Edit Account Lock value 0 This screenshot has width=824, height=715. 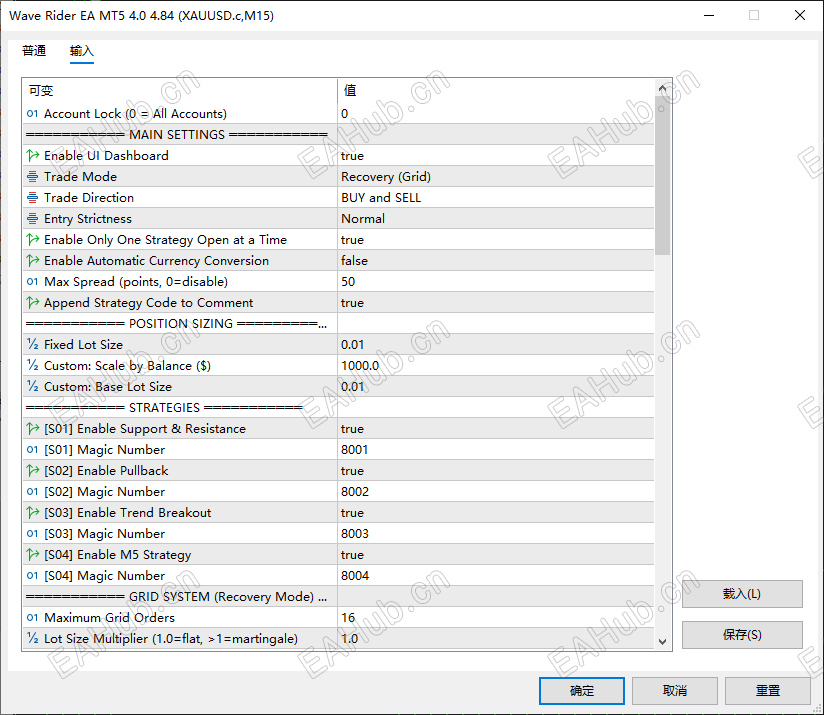[496, 113]
